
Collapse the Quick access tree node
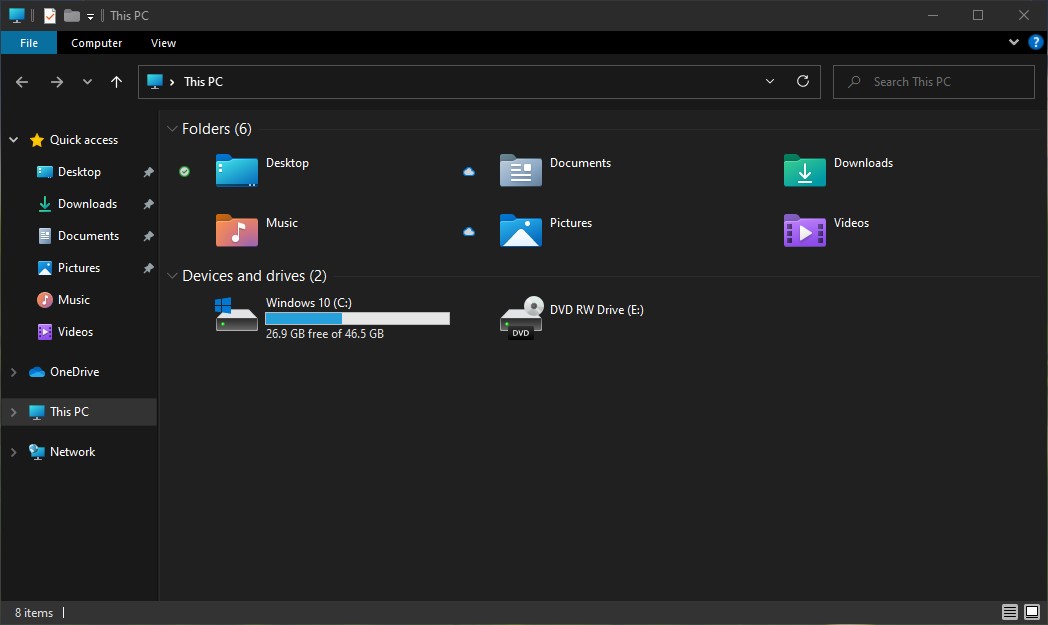pos(13,140)
